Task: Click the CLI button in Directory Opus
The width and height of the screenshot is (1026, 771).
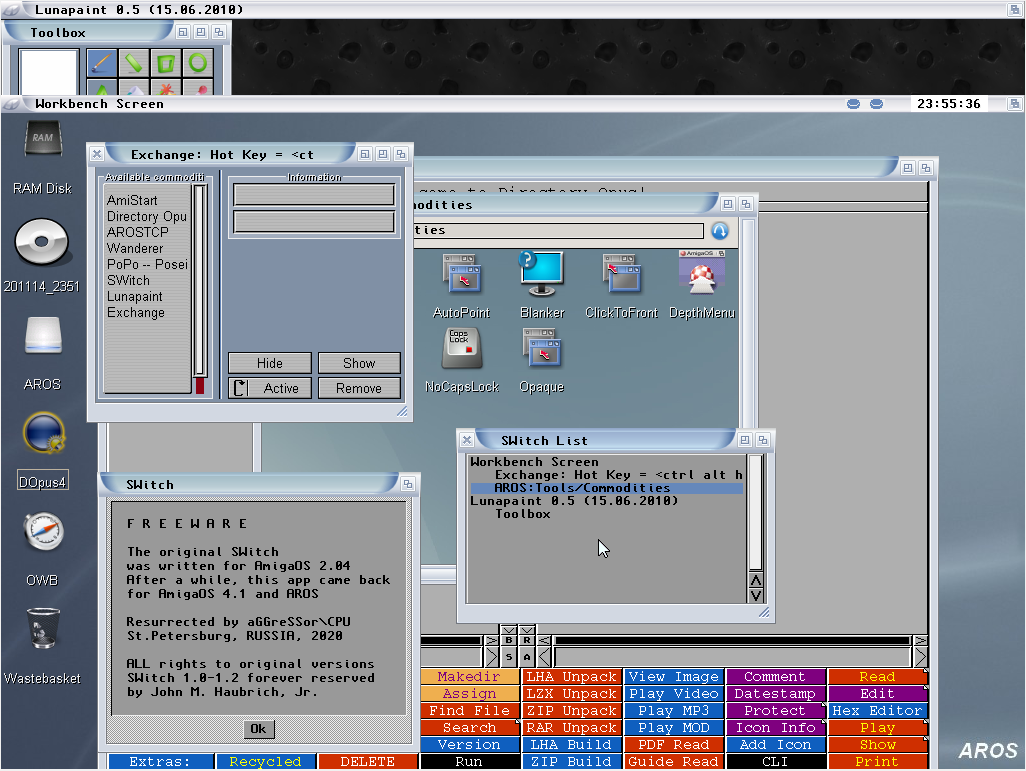Action: [775, 762]
